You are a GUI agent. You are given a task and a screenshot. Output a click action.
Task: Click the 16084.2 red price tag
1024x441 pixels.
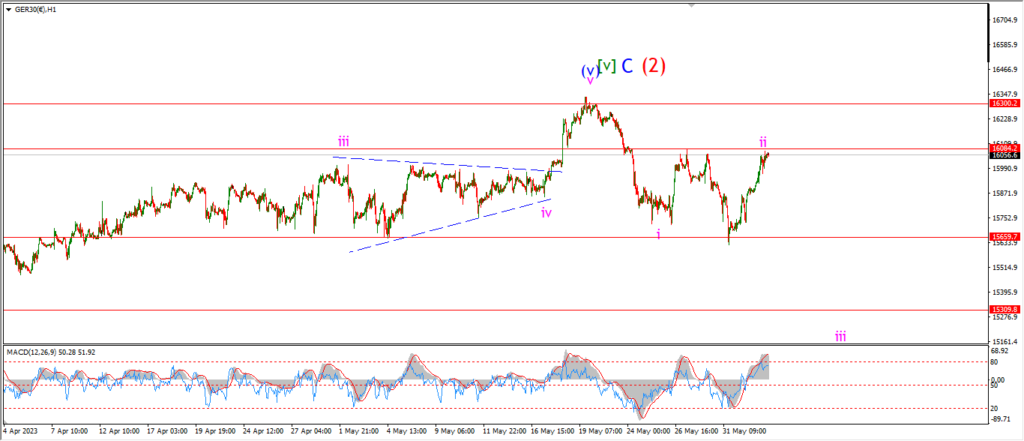pyautogui.click(x=1004, y=148)
